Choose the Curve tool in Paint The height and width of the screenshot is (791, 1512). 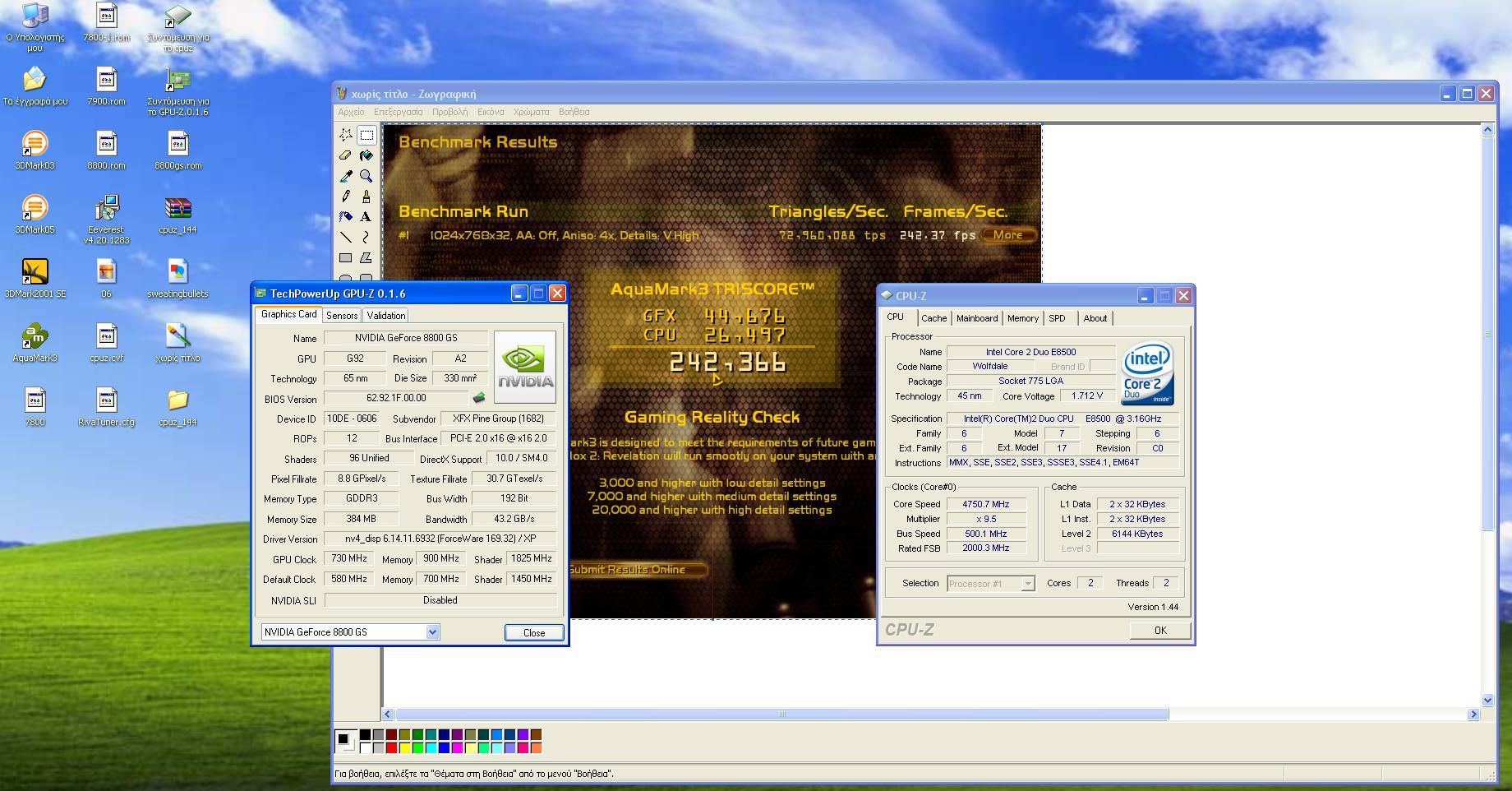coord(366,238)
